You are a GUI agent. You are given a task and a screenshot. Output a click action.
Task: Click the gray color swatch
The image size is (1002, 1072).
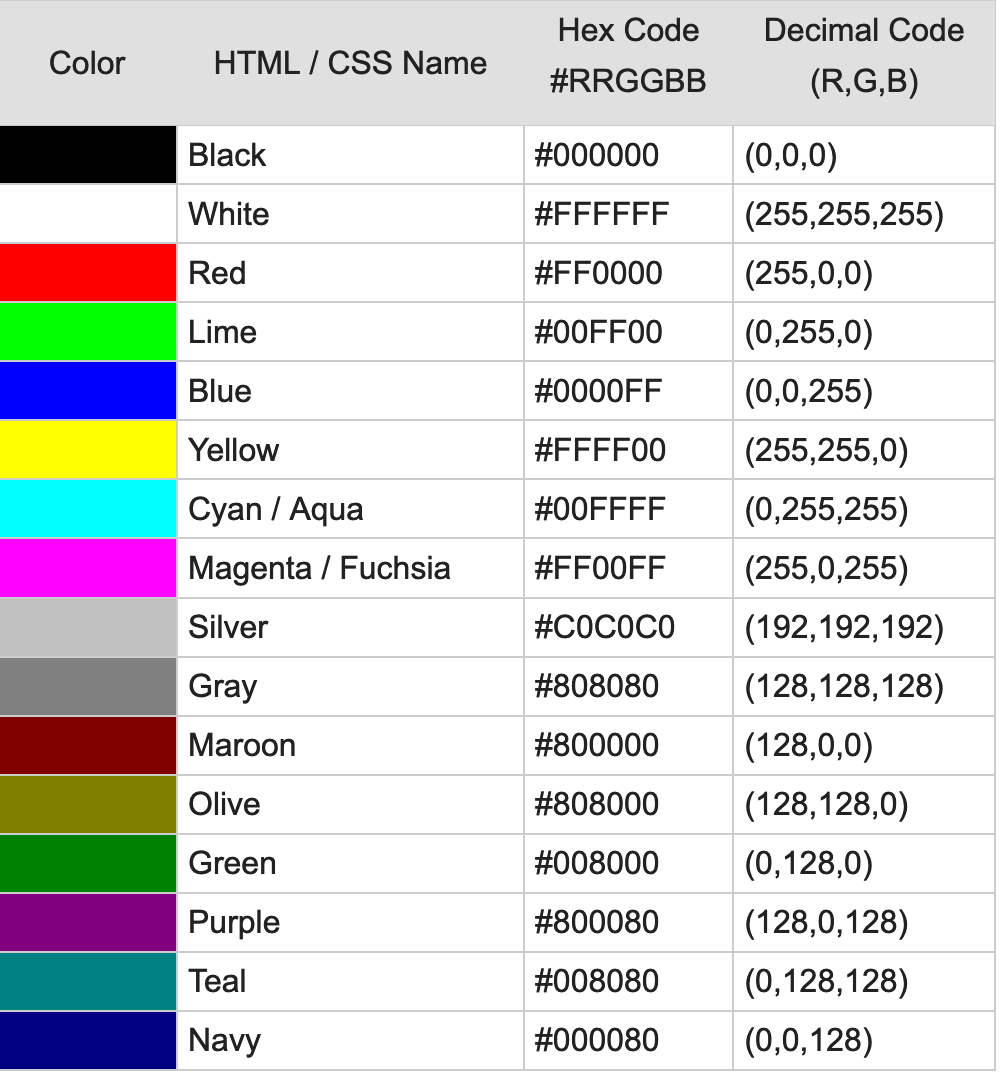[87, 686]
